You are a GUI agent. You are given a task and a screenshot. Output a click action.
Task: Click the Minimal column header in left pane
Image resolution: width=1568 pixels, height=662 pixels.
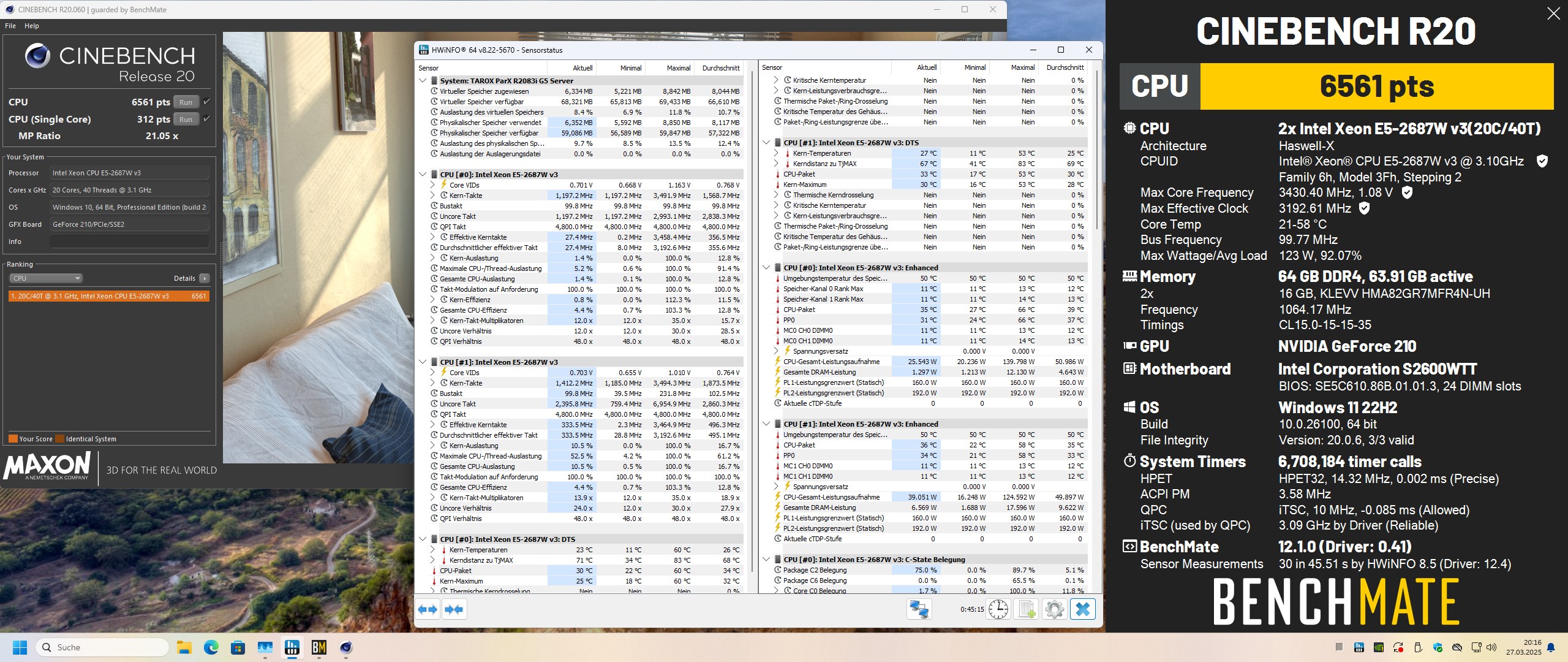(x=620, y=68)
